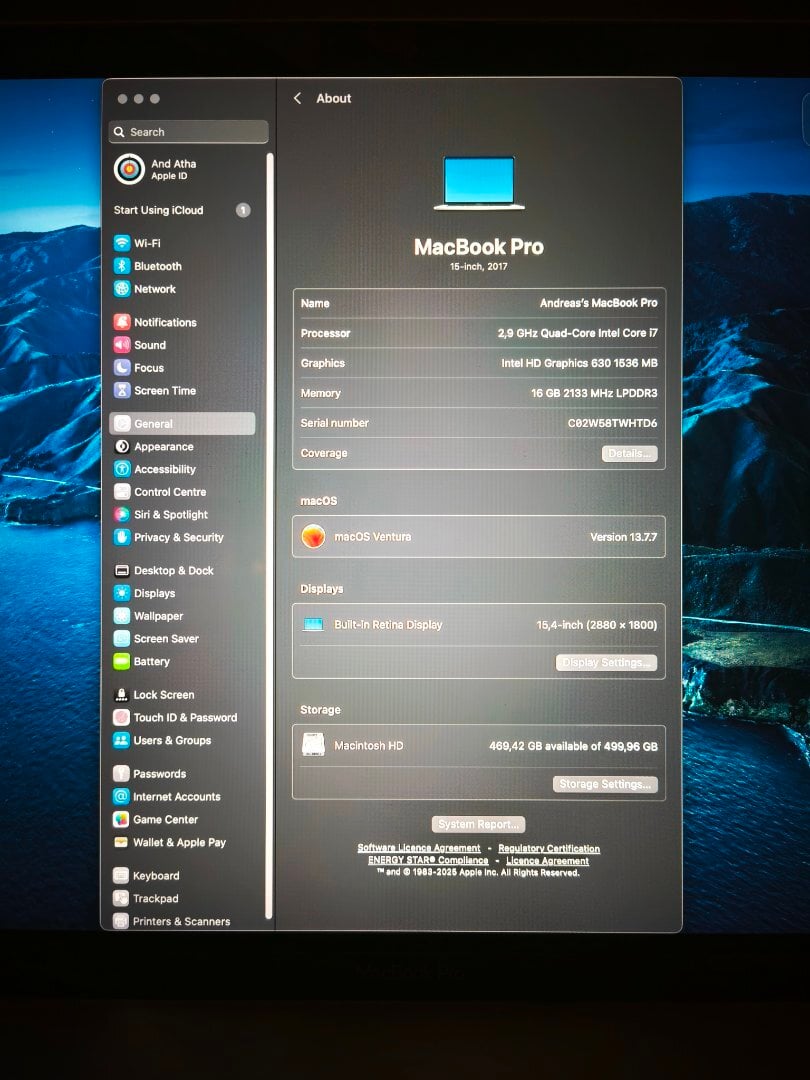This screenshot has width=810, height=1080.
Task: Select the Network globe icon
Action: (x=122, y=289)
